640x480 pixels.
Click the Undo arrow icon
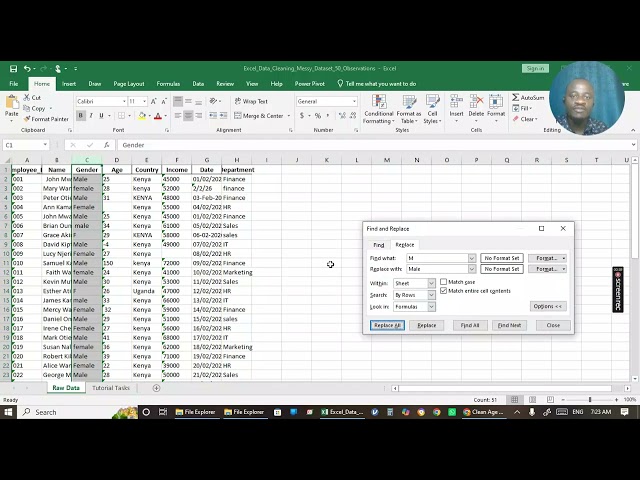27,69
